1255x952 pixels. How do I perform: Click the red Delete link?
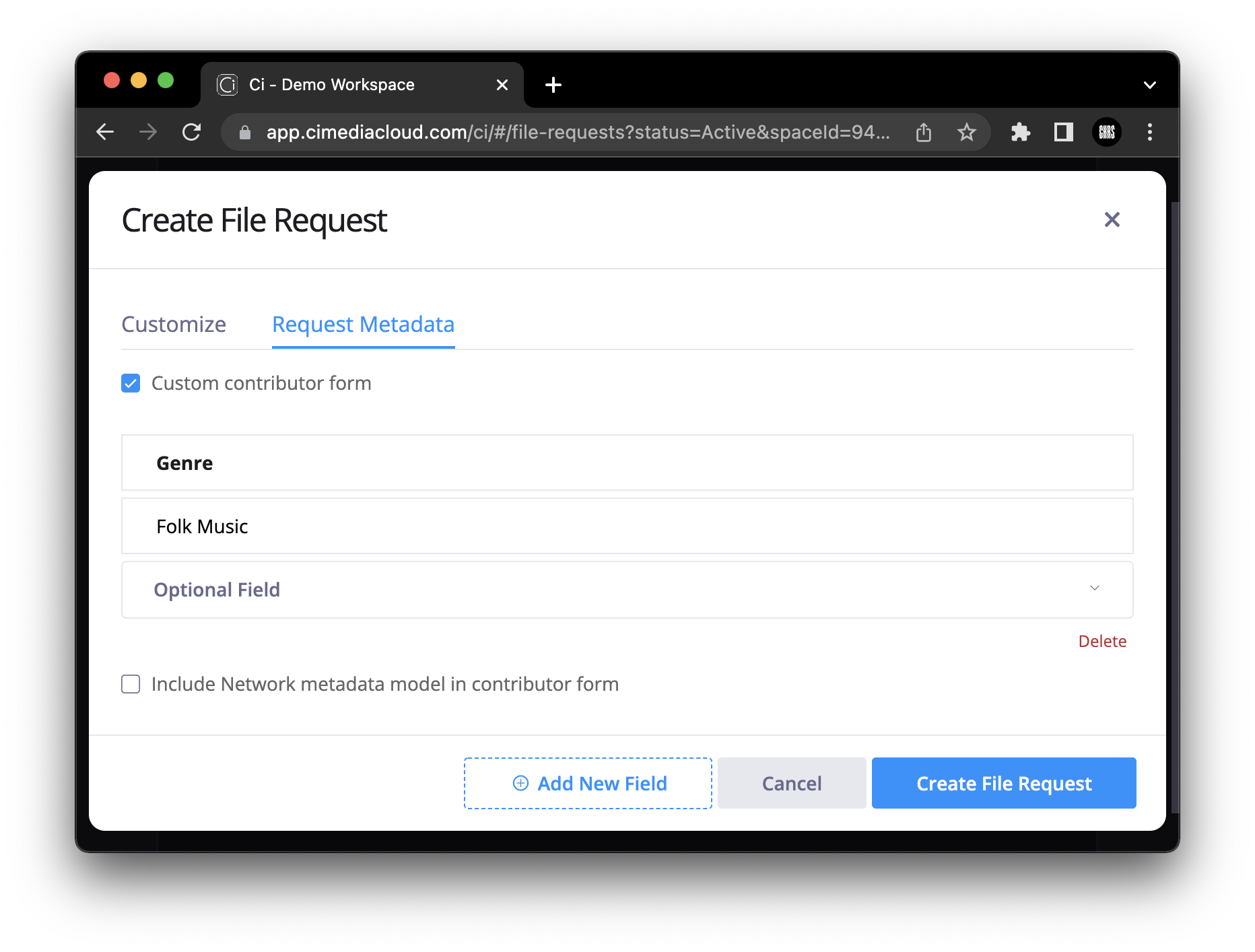tap(1102, 641)
